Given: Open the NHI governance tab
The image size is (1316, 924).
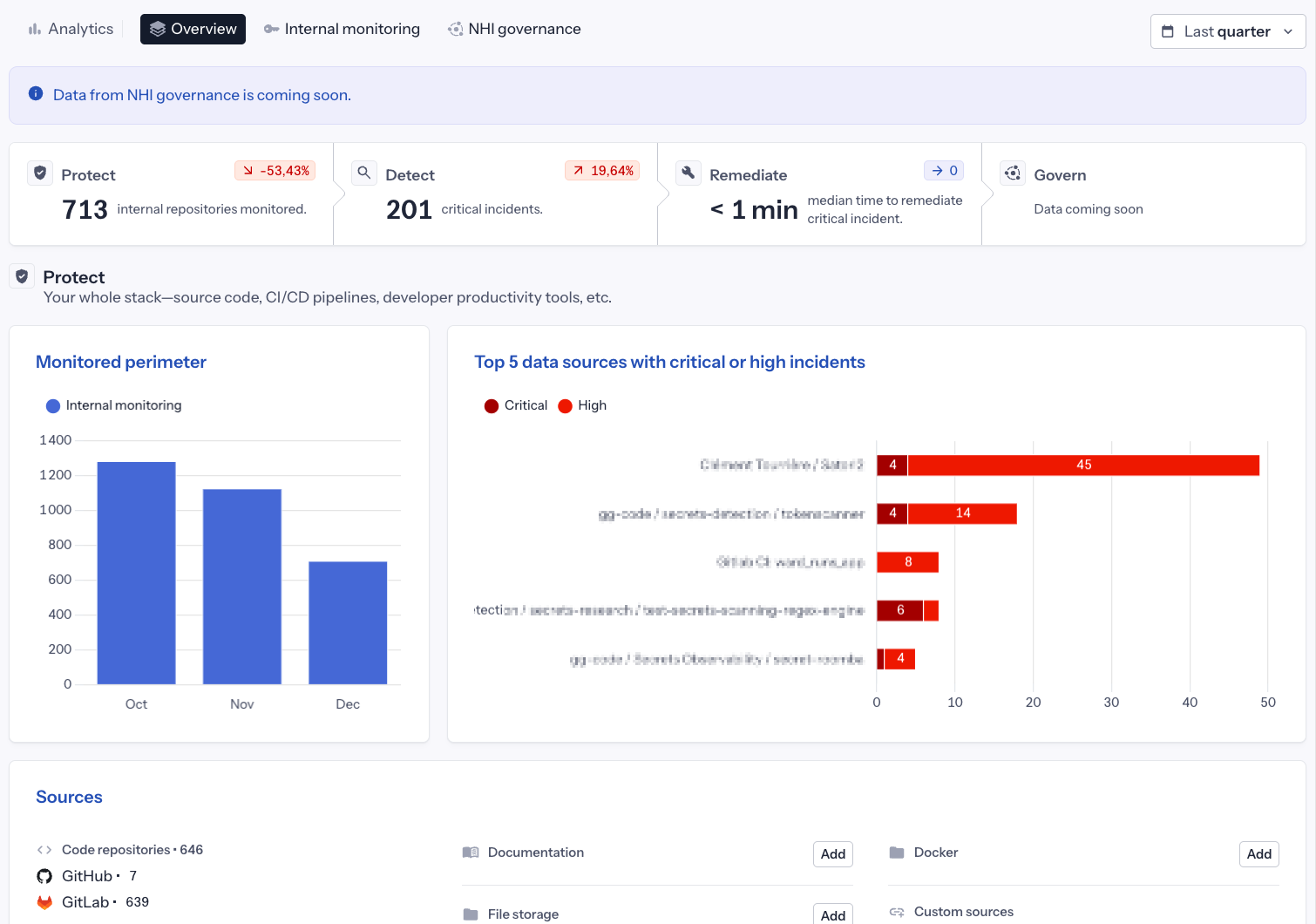Looking at the screenshot, I should 514,29.
